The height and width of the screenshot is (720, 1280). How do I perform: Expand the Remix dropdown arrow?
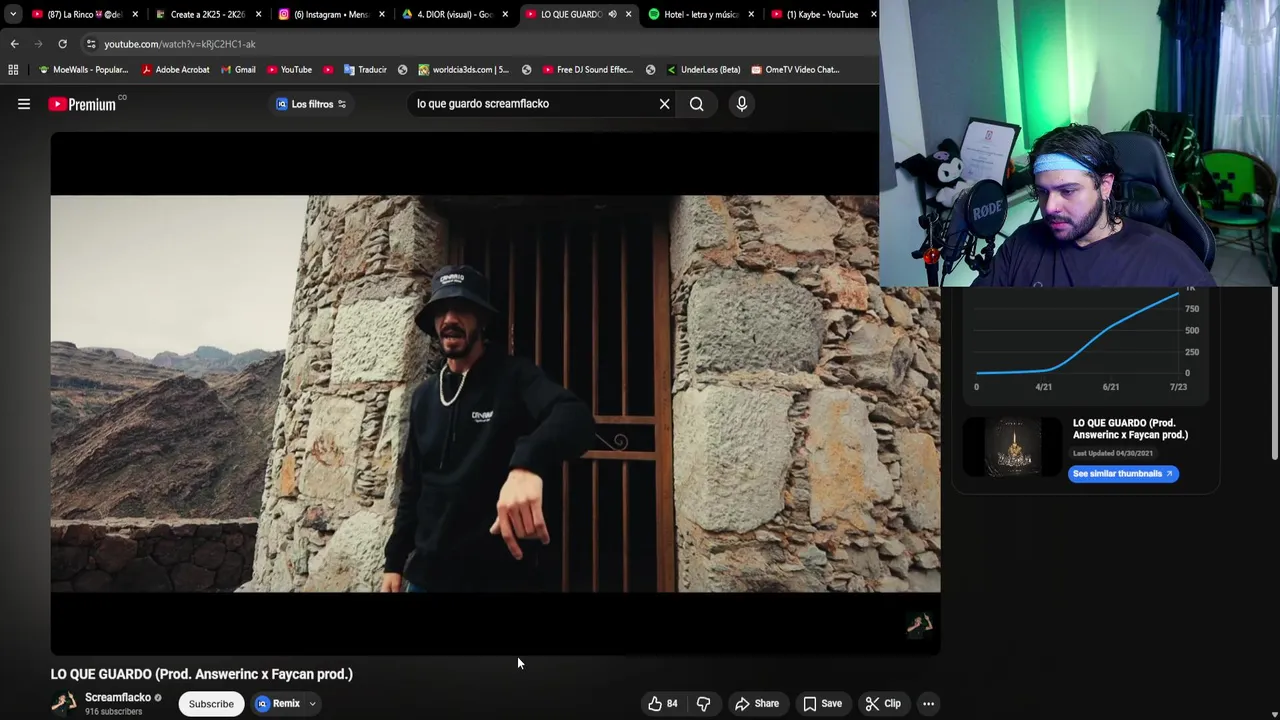coord(312,704)
